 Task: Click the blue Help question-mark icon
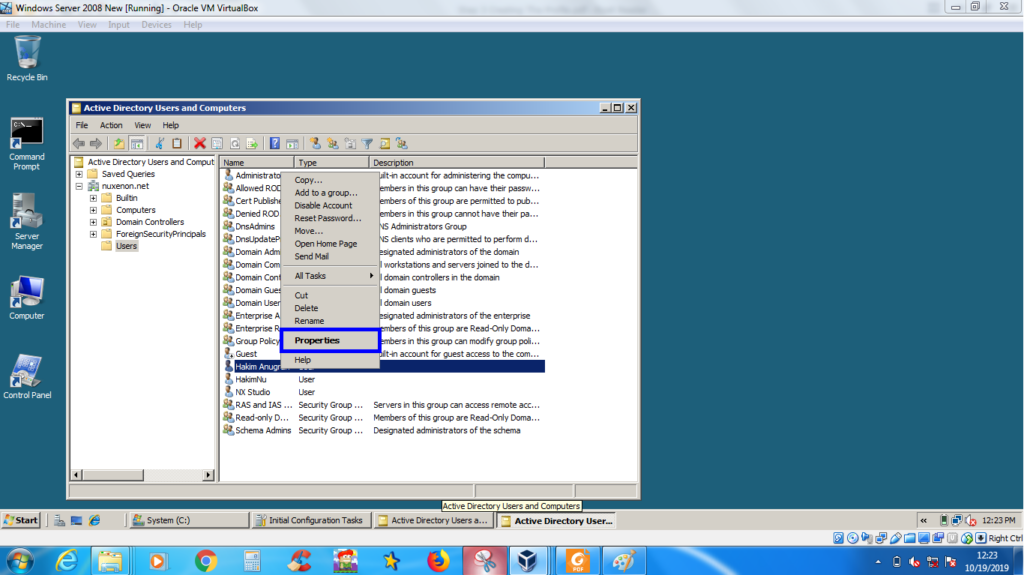275,143
